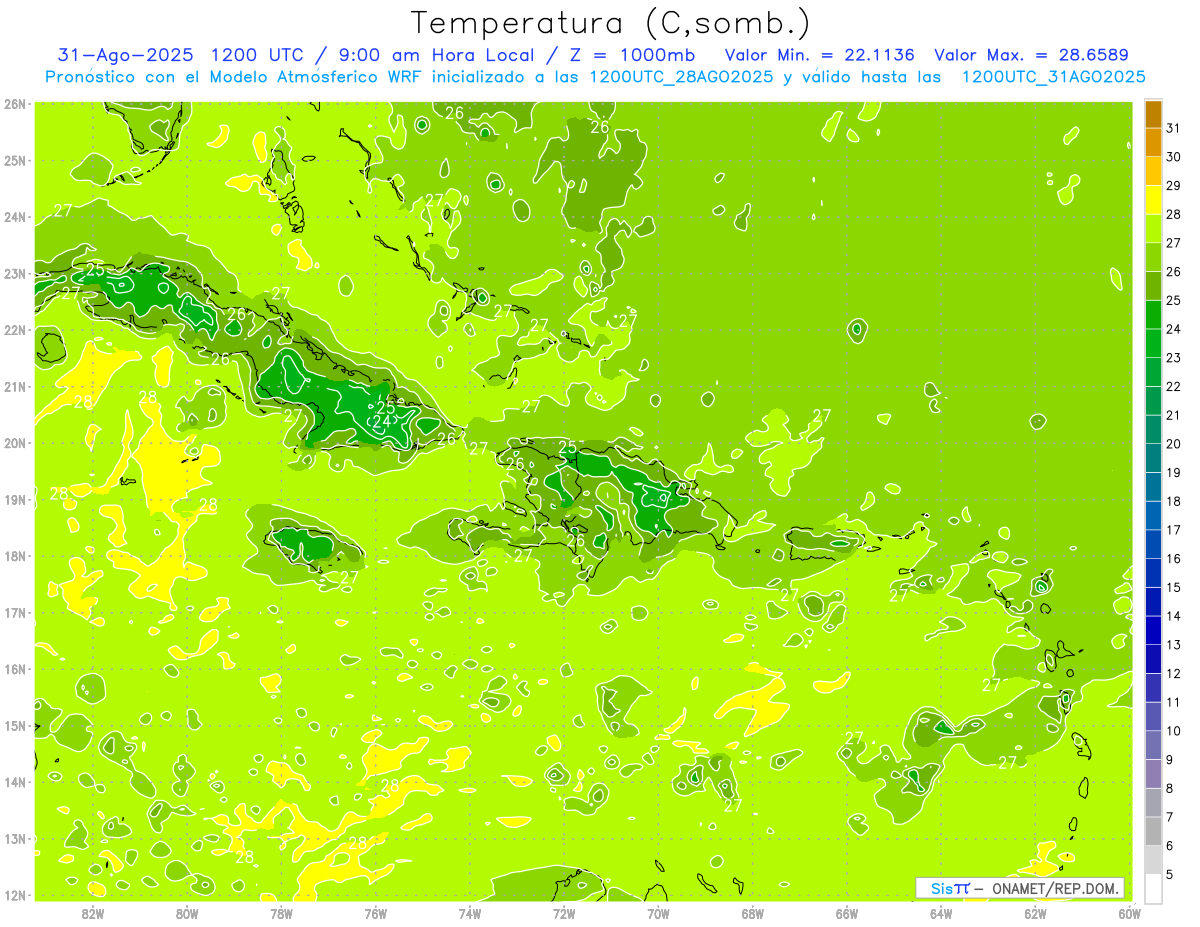This screenshot has width=1200, height=927.
Task: Pick the dark blue swatch between 12 and 13
Action: point(1153,659)
